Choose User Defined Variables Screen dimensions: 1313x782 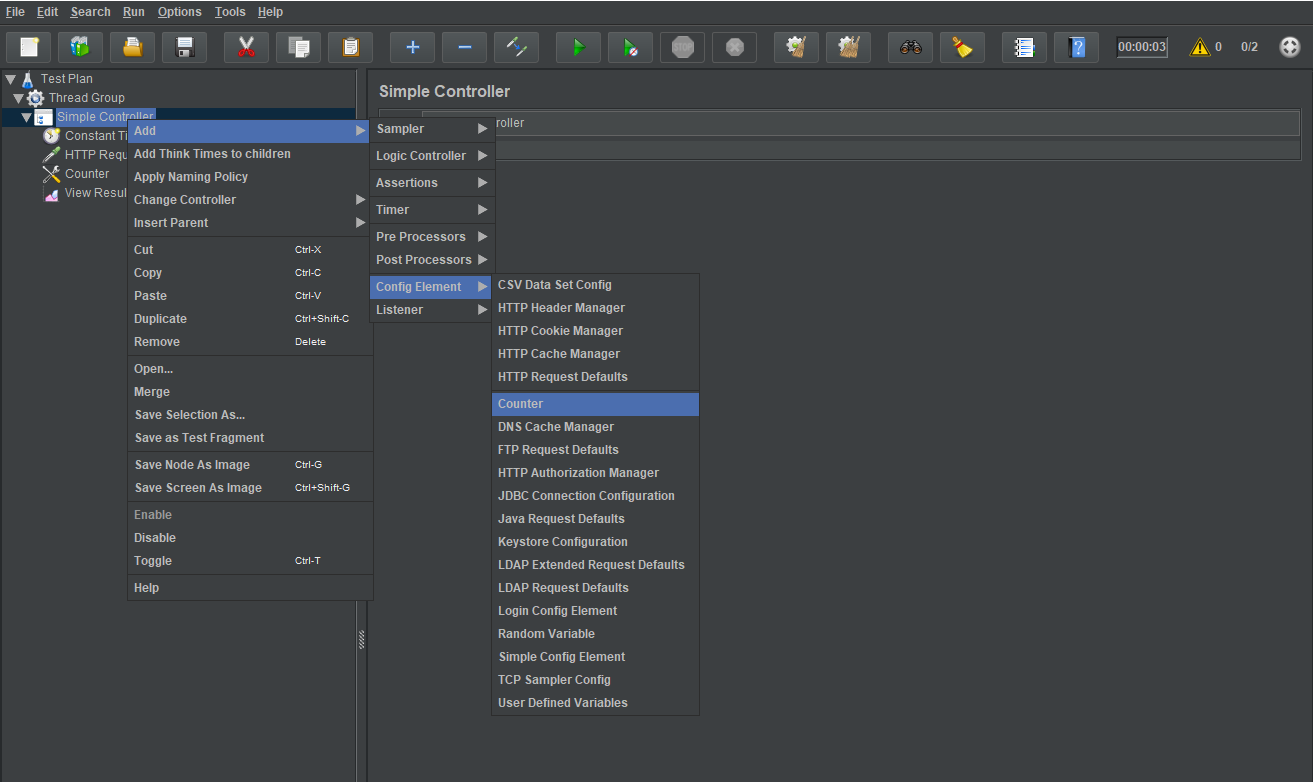point(596,703)
